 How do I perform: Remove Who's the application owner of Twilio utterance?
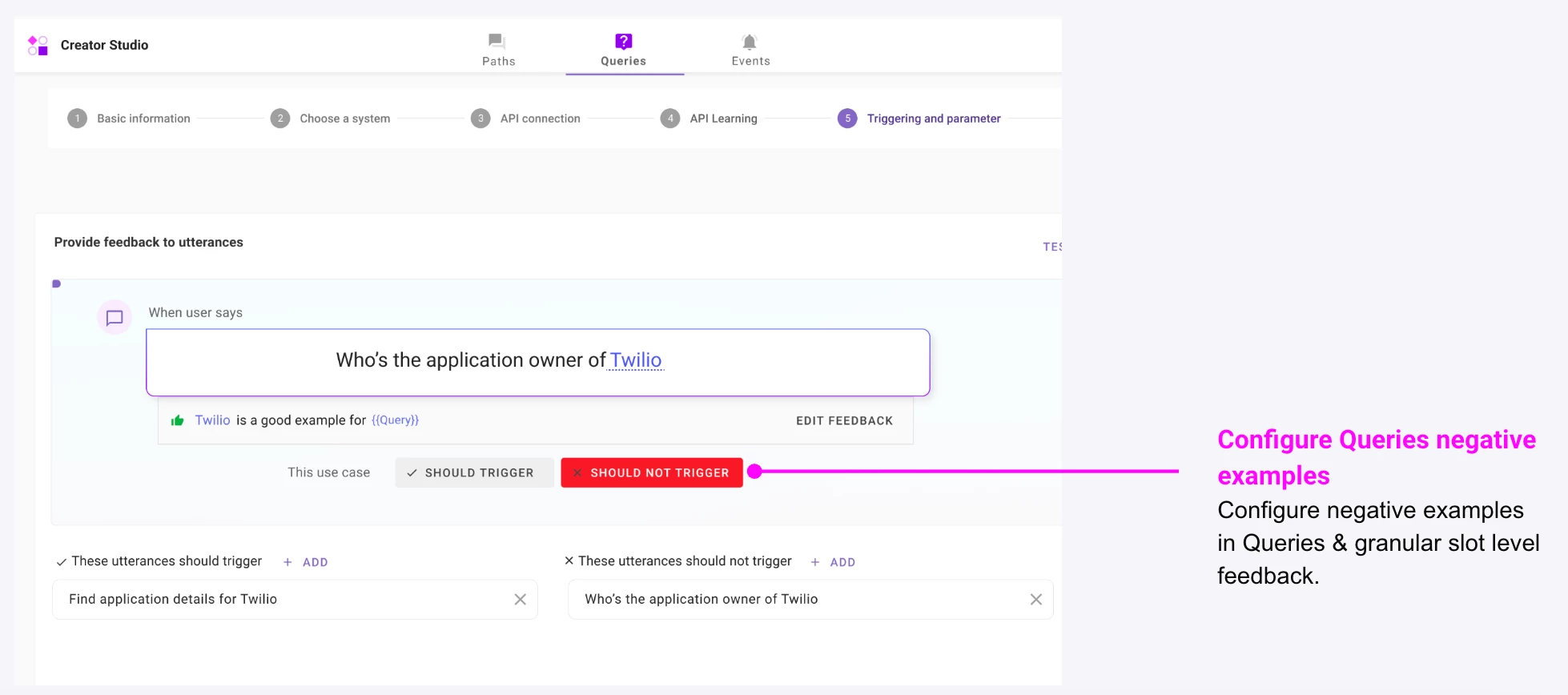point(1035,599)
